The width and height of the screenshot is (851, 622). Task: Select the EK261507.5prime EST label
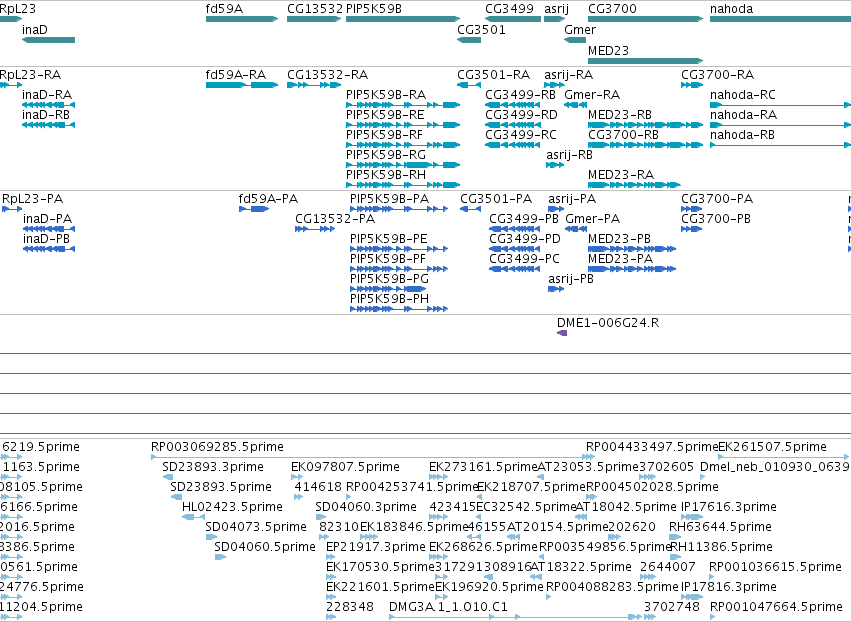coord(772,447)
